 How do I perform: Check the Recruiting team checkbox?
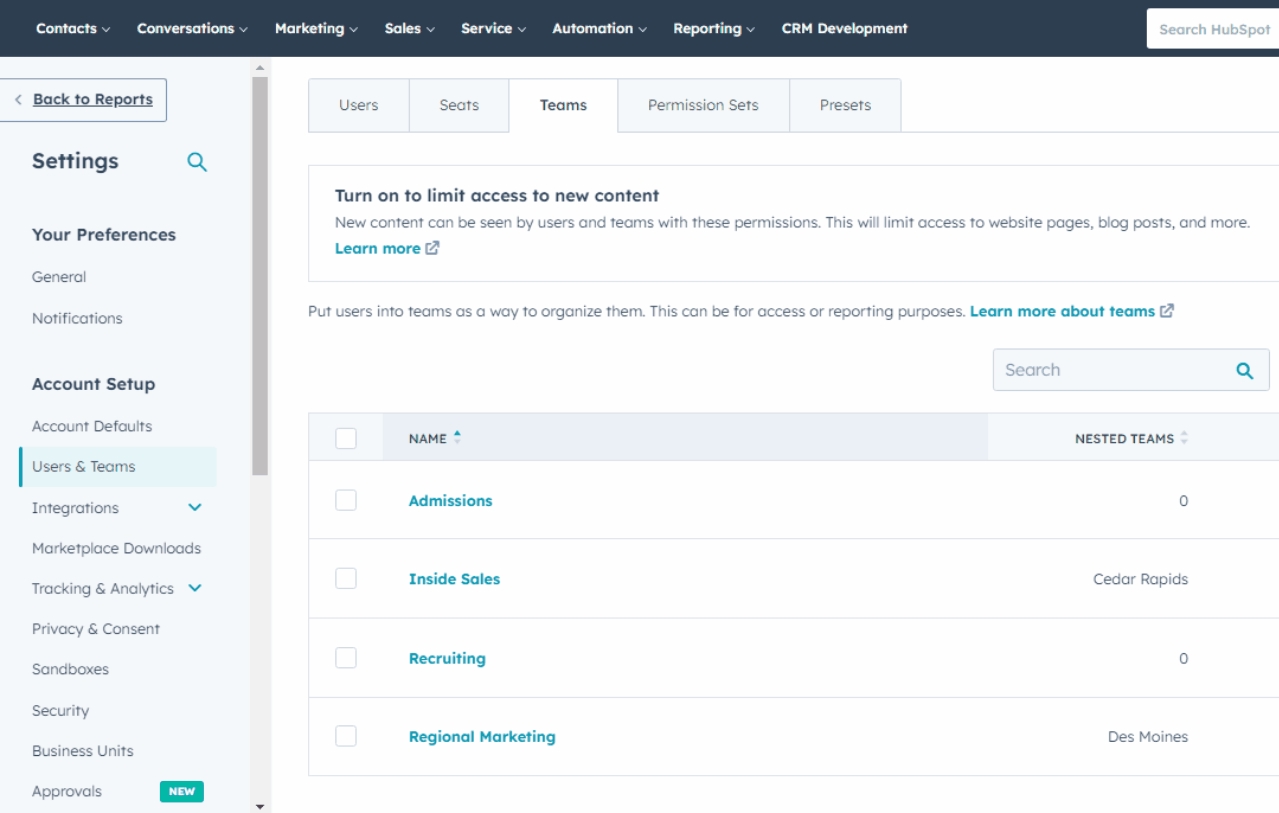point(346,657)
